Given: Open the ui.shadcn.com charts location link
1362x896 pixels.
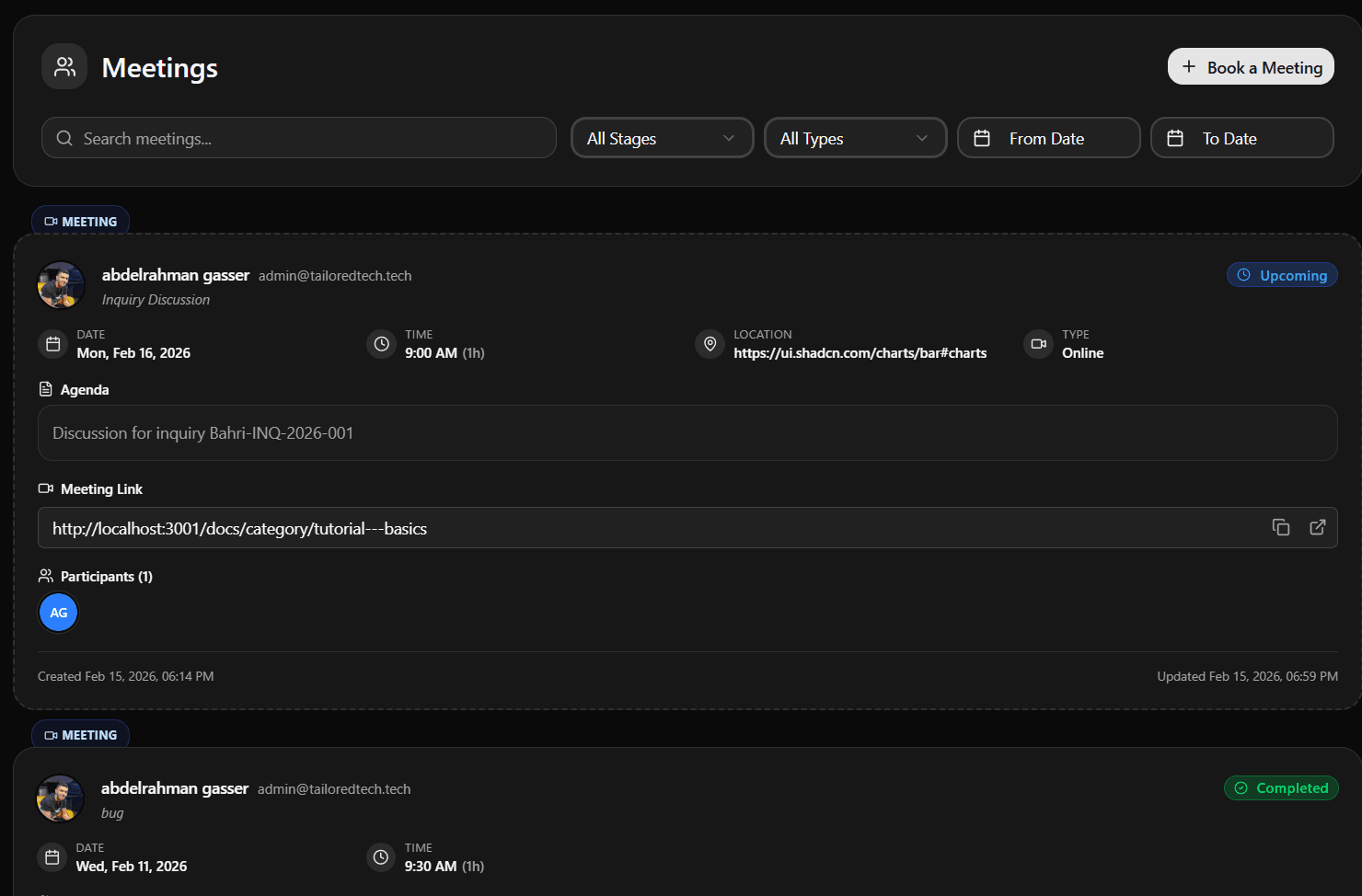Looking at the screenshot, I should pos(860,352).
